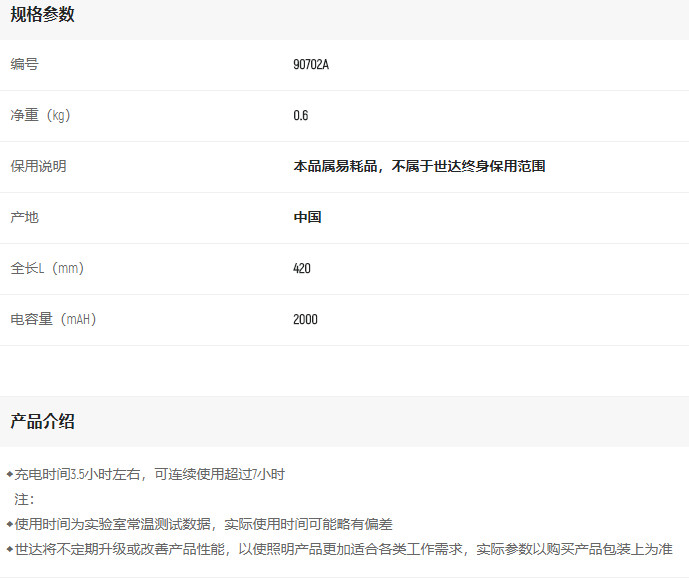
Task: Click the charging time 3.5小时 description line
Action: pyautogui.click(x=150, y=474)
